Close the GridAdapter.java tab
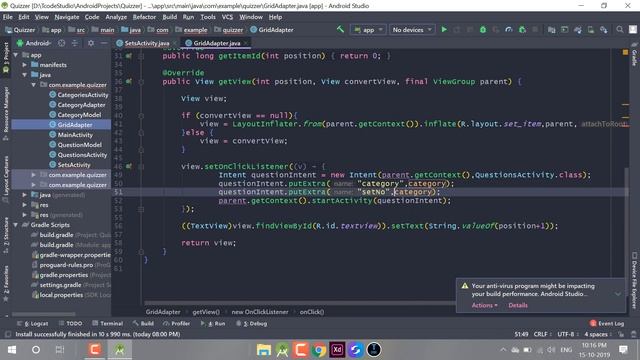 point(246,43)
